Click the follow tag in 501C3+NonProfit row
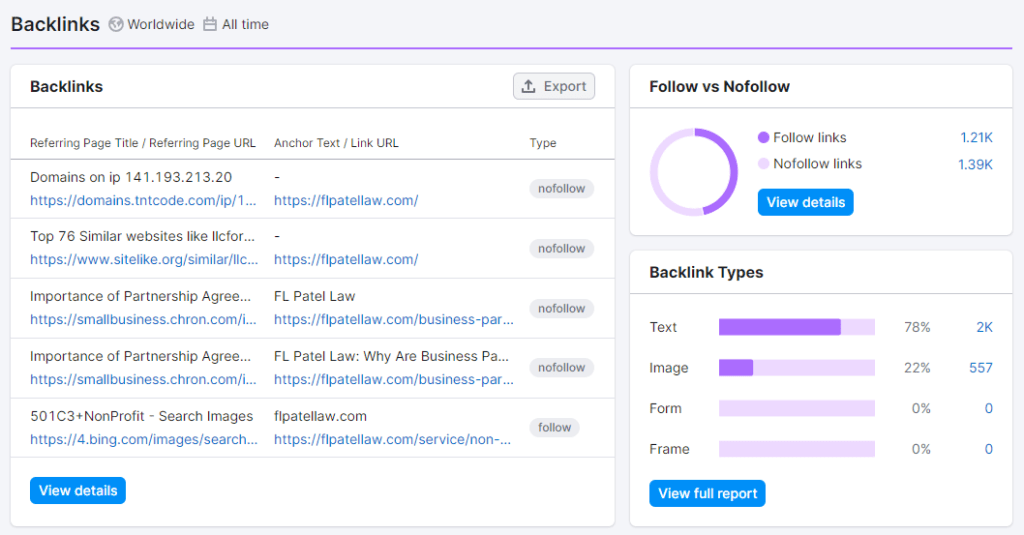Image resolution: width=1024 pixels, height=535 pixels. coord(554,428)
